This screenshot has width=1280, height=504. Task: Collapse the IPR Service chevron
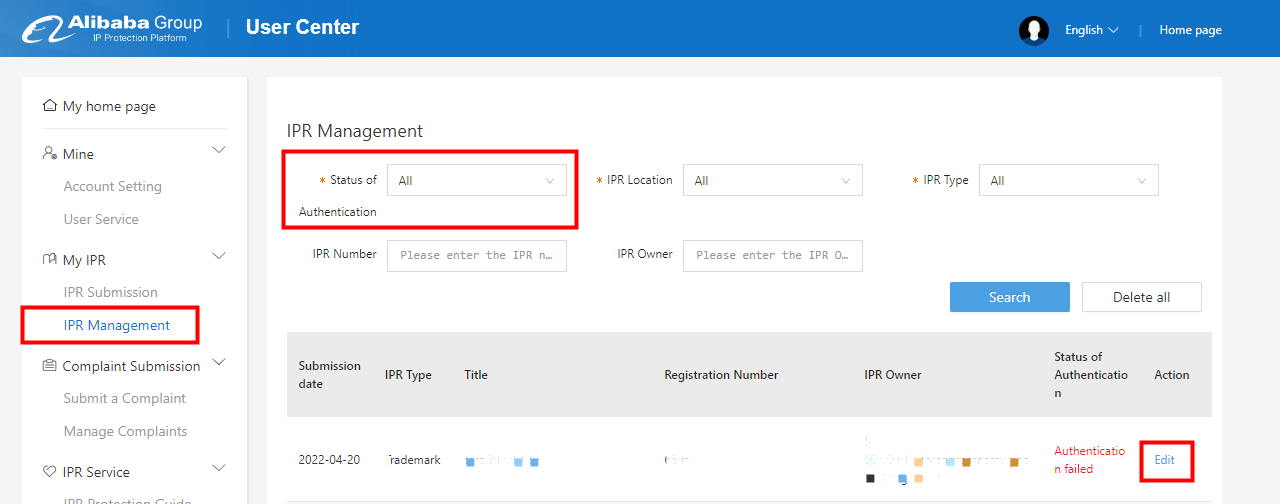pos(219,468)
